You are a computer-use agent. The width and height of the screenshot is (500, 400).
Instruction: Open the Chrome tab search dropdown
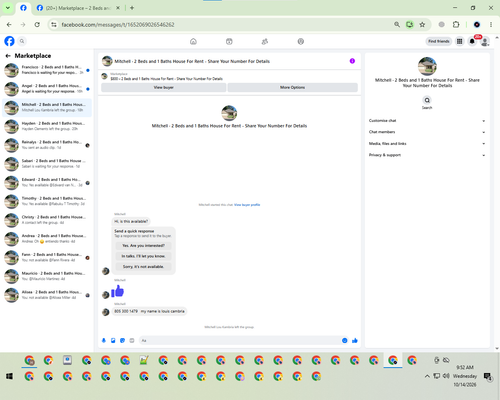(8, 8)
